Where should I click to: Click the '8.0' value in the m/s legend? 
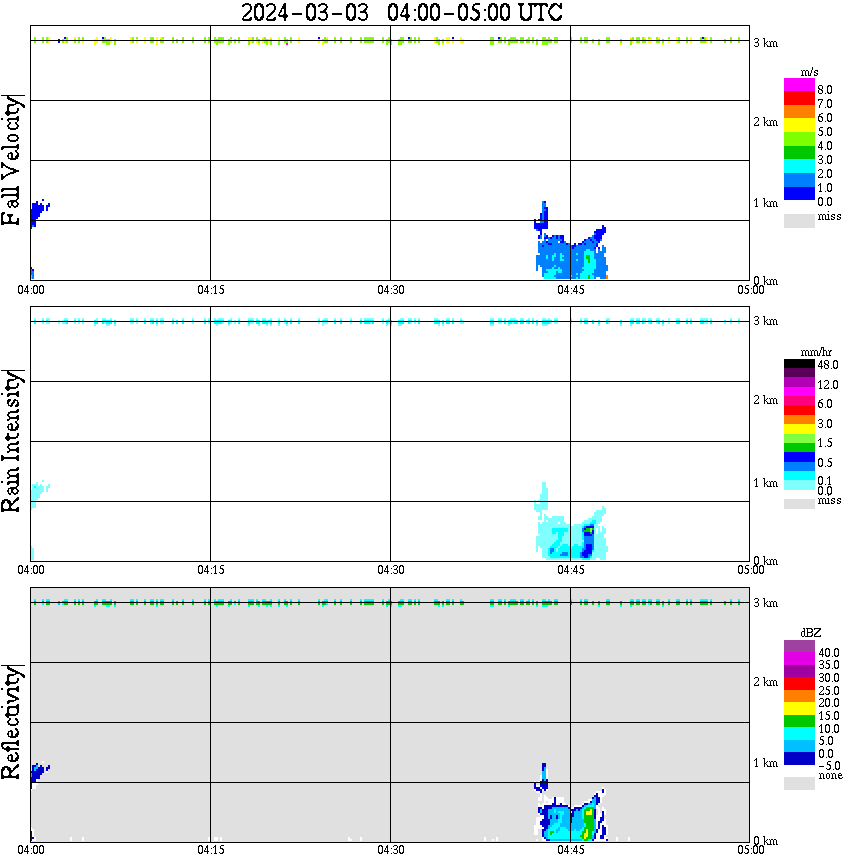coord(825,90)
